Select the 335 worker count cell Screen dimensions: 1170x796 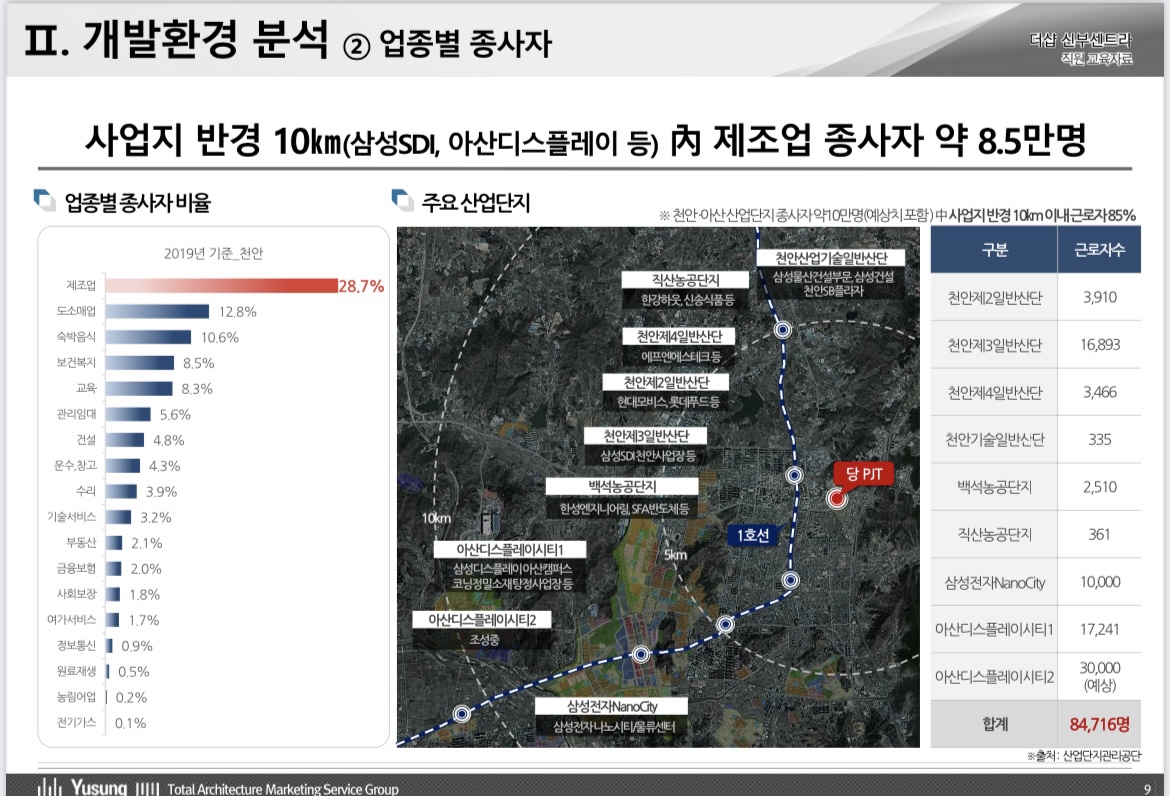[x=1099, y=439]
